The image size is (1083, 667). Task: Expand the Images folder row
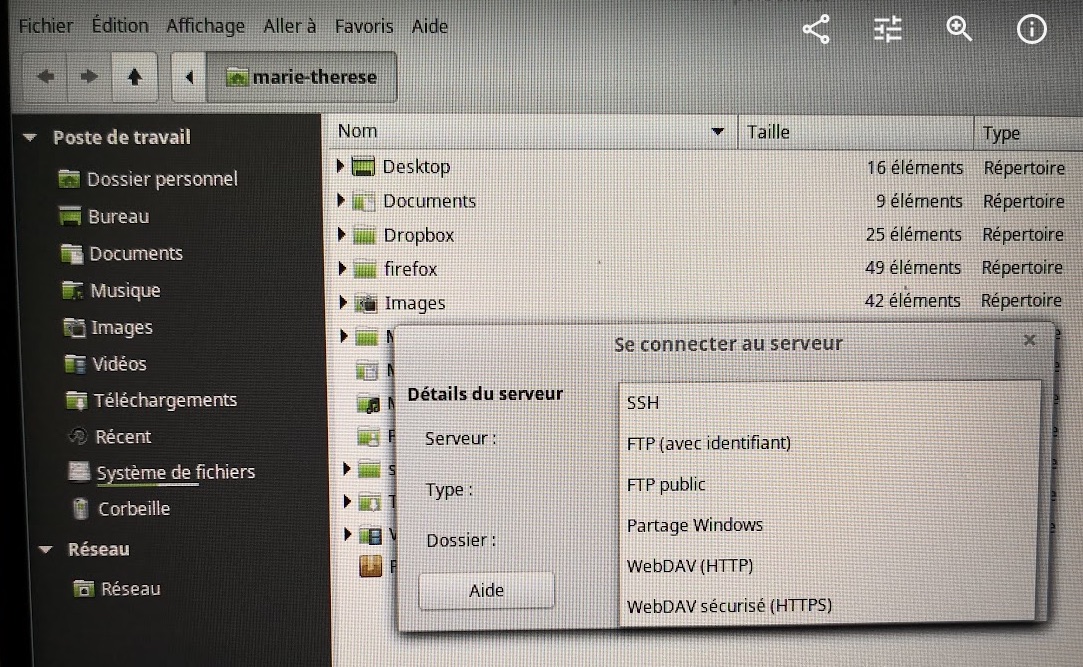tap(343, 302)
